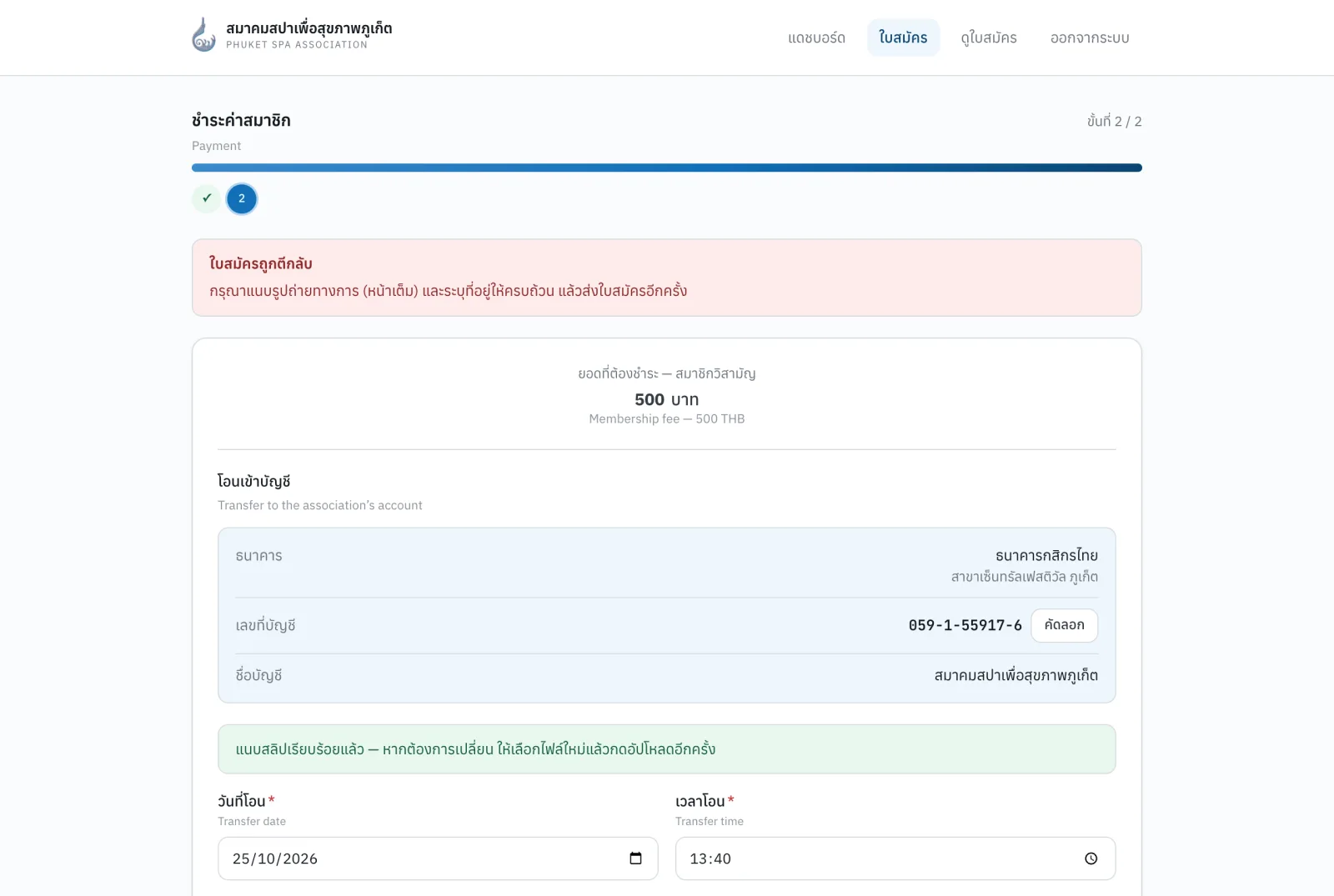Click the ขั้นที่ 2 / 2 step label
Image resolution: width=1334 pixels, height=896 pixels.
click(x=1114, y=121)
